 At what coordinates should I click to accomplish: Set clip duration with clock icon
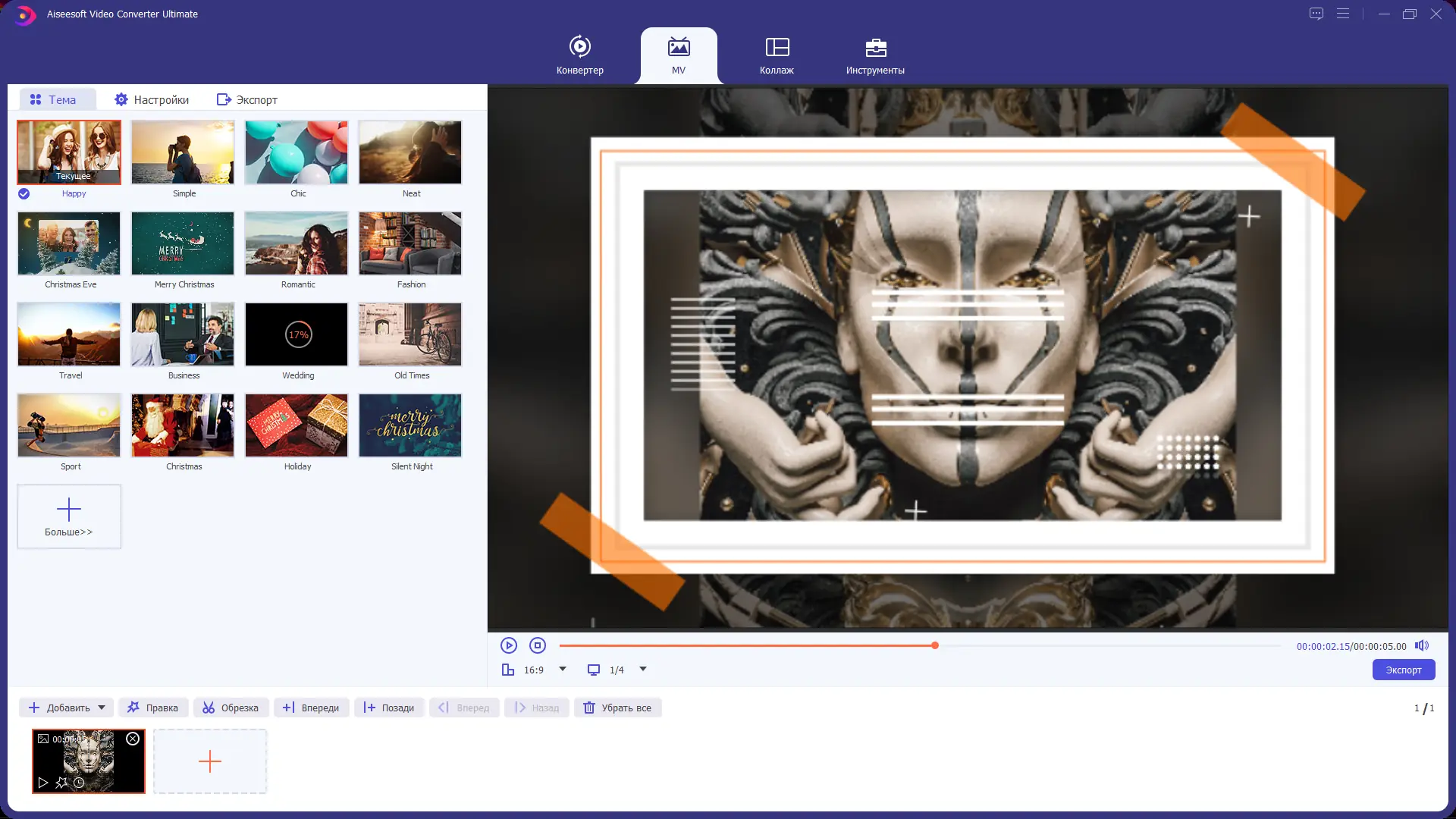click(79, 783)
